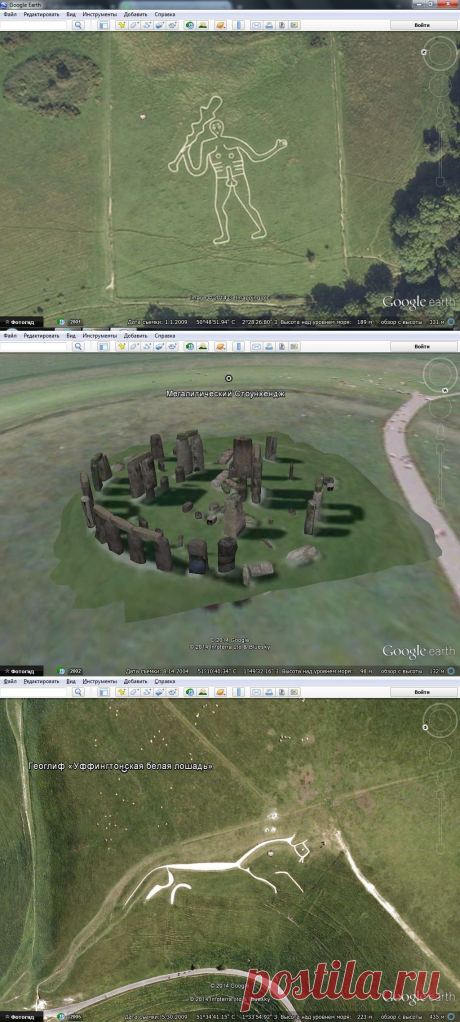Click the look-around compass ring, top window
The width and height of the screenshot is (460, 1022).
coord(440,51)
